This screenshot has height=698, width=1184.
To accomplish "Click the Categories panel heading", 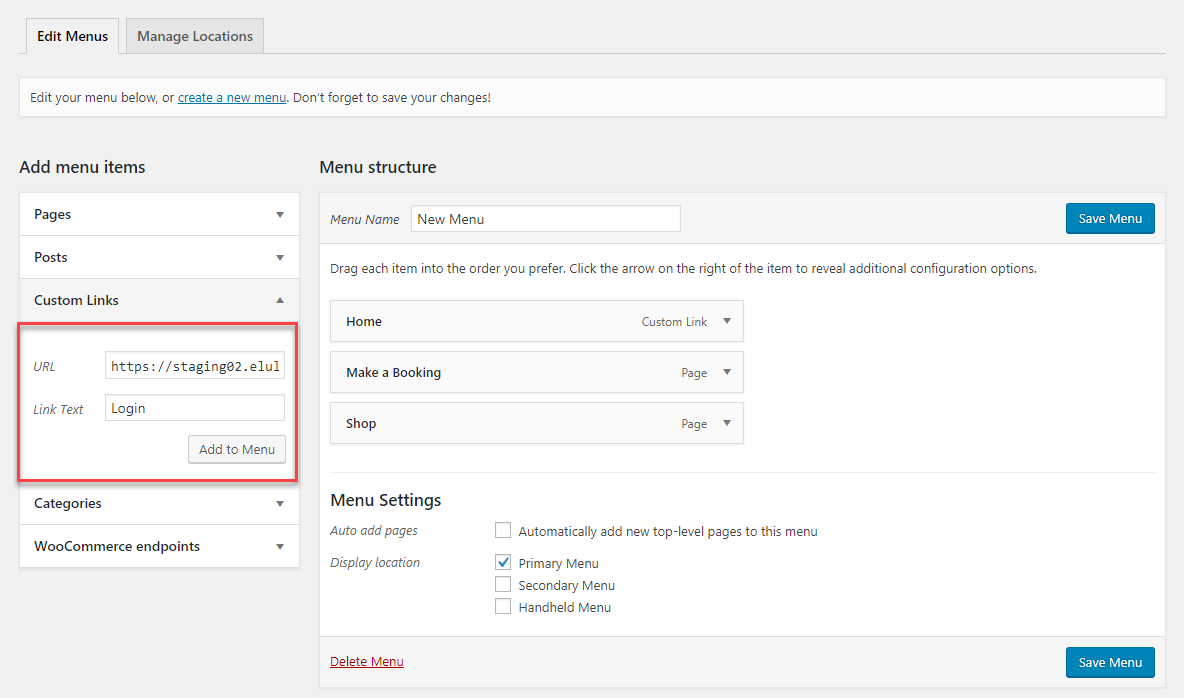I will [x=68, y=504].
